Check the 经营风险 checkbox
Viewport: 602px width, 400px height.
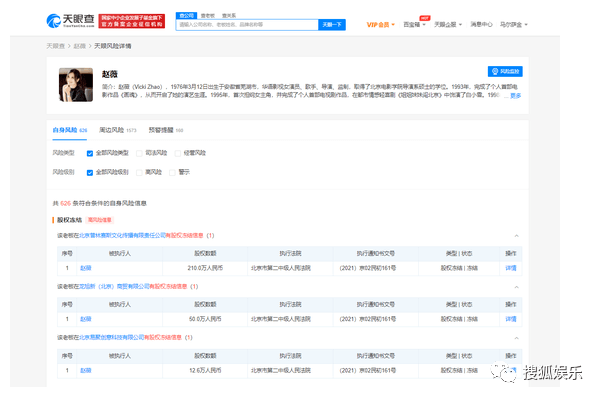(178, 153)
